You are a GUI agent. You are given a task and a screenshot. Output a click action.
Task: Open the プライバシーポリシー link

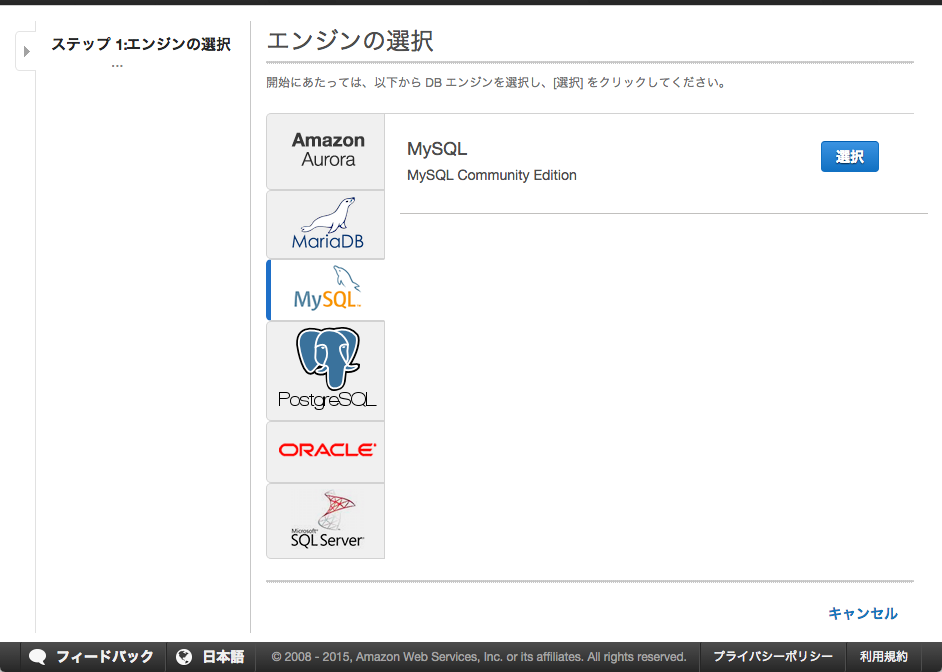click(773, 656)
